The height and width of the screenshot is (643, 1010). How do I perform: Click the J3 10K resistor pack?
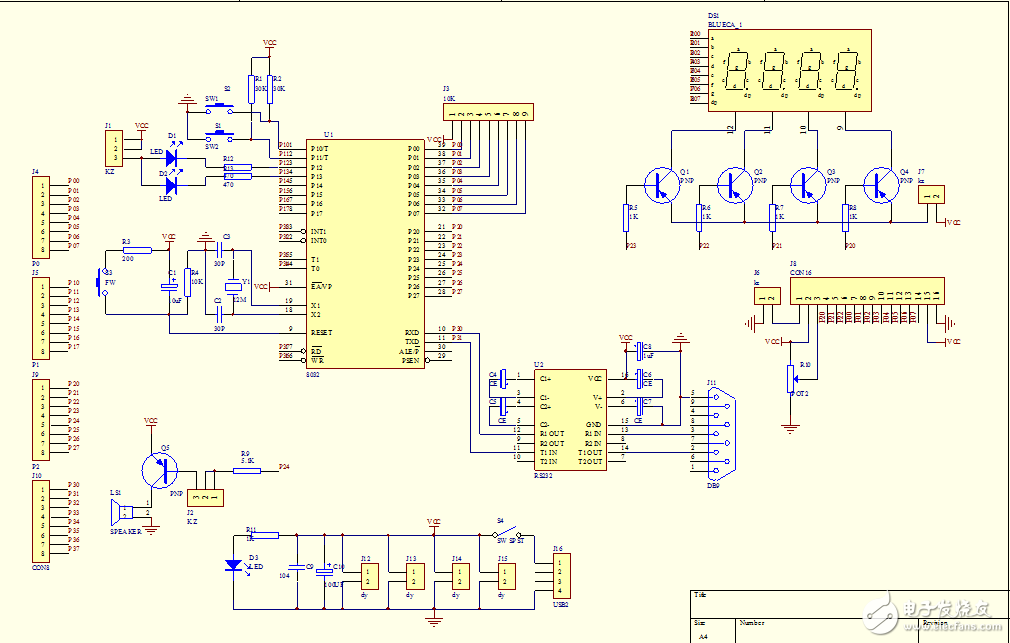(x=488, y=112)
